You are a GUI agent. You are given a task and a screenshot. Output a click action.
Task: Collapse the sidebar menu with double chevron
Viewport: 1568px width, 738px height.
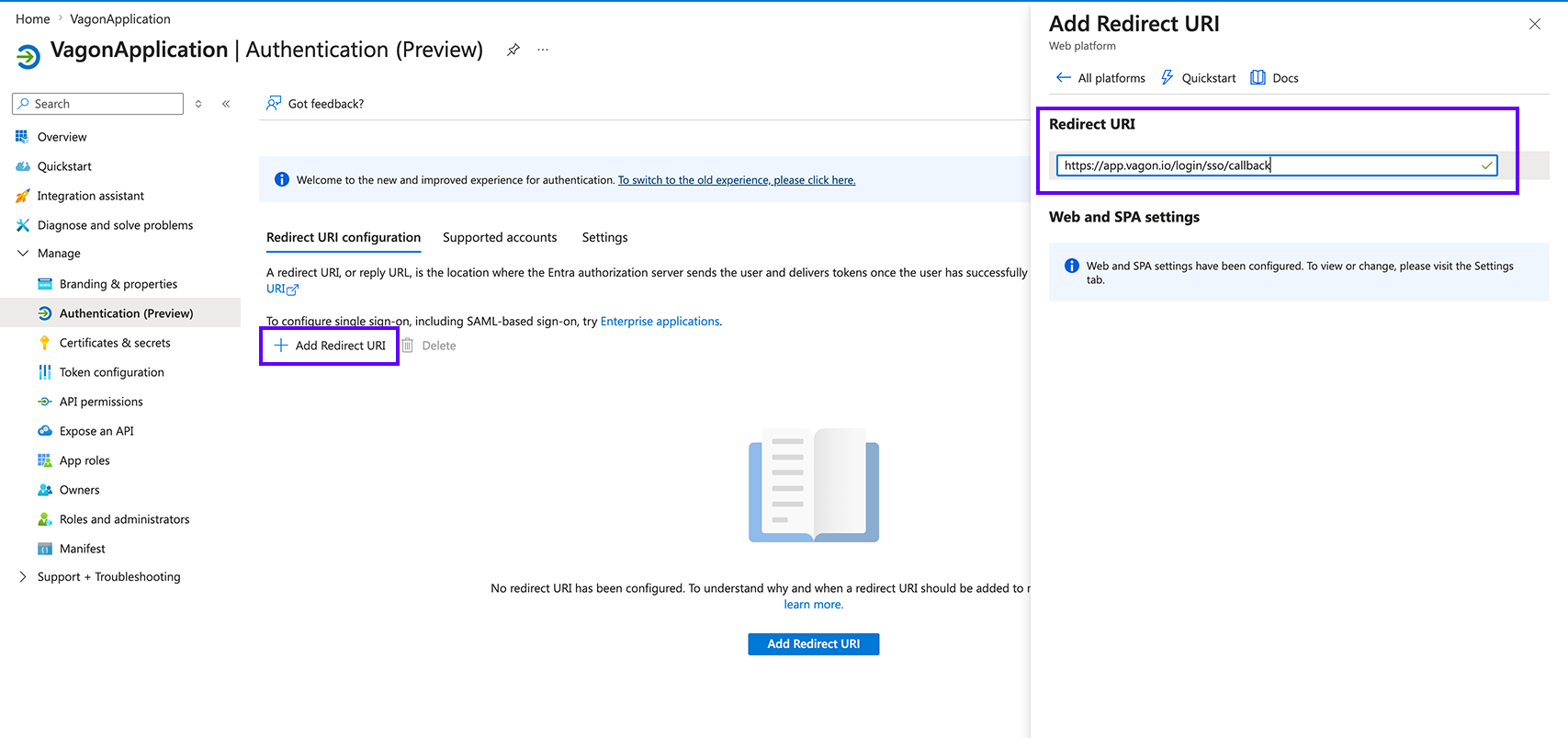[226, 104]
